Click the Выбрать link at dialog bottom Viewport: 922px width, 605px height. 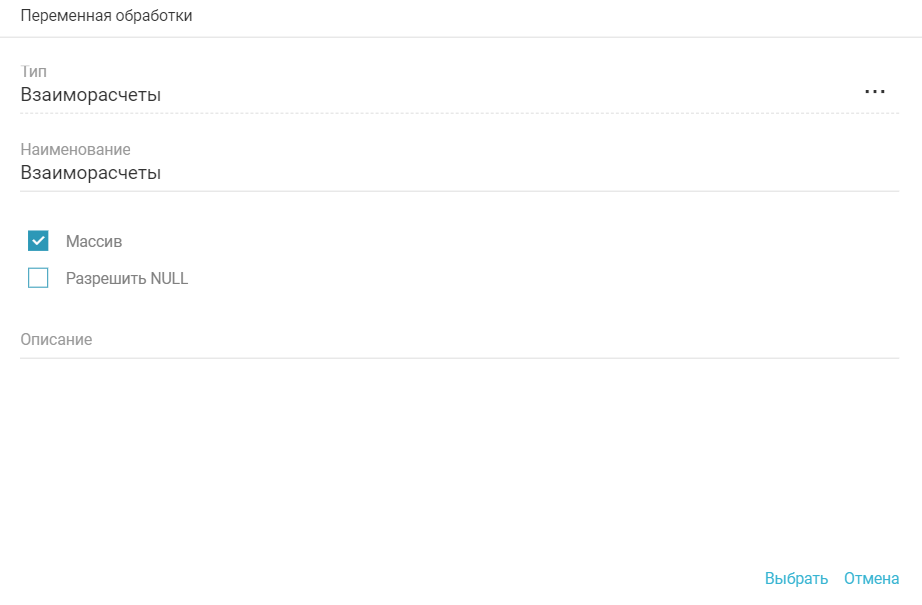click(796, 578)
